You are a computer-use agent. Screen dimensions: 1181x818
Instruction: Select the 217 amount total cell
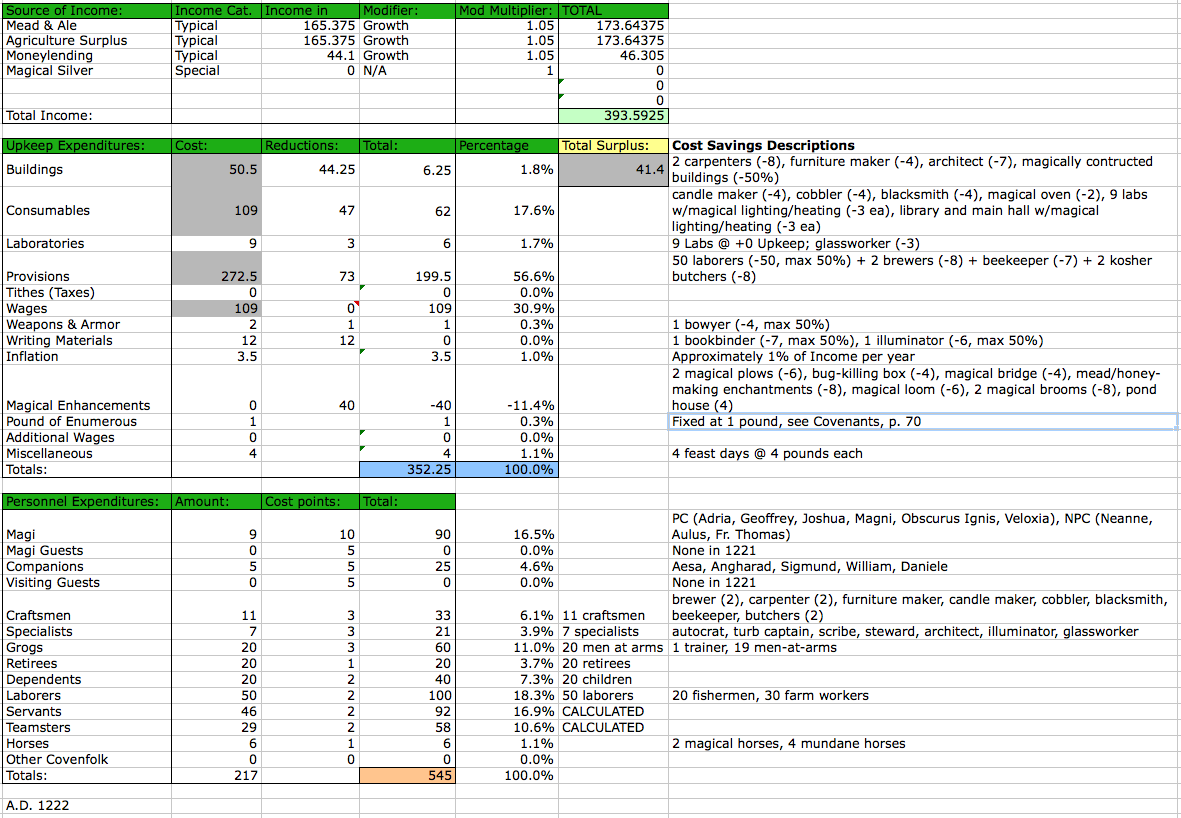pos(217,775)
